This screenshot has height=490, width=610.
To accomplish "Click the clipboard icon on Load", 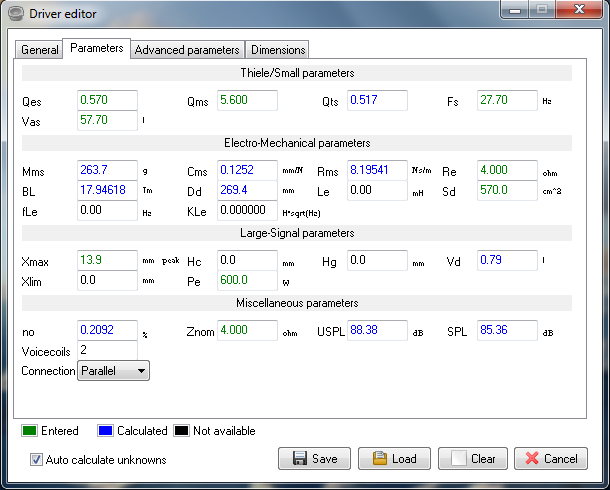I will (x=380, y=458).
